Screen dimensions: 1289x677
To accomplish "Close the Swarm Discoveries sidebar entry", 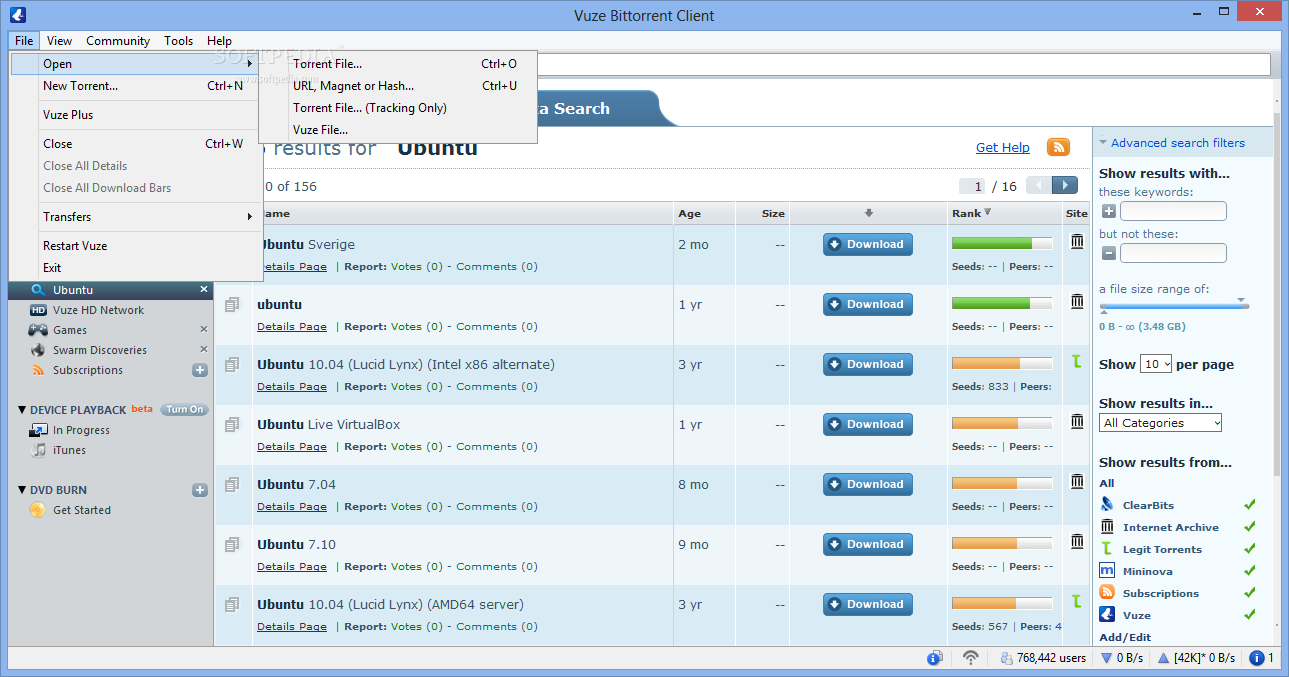I will [x=204, y=350].
